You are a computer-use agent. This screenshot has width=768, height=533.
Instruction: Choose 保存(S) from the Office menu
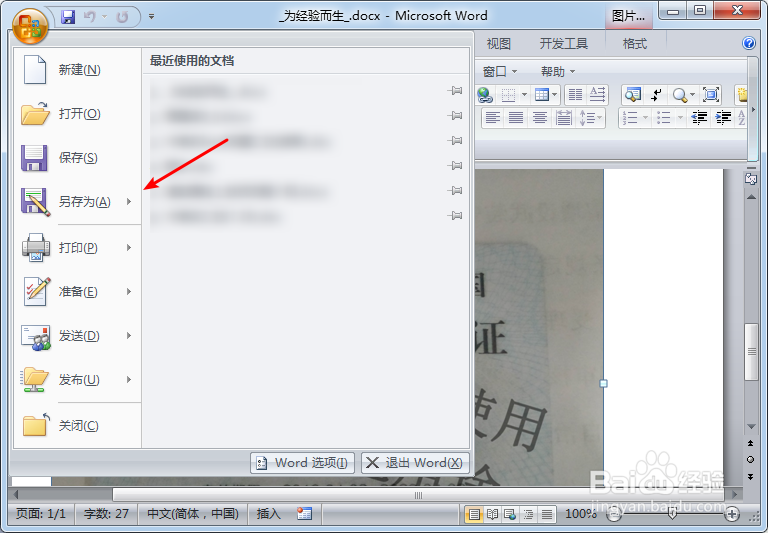pyautogui.click(x=77, y=158)
